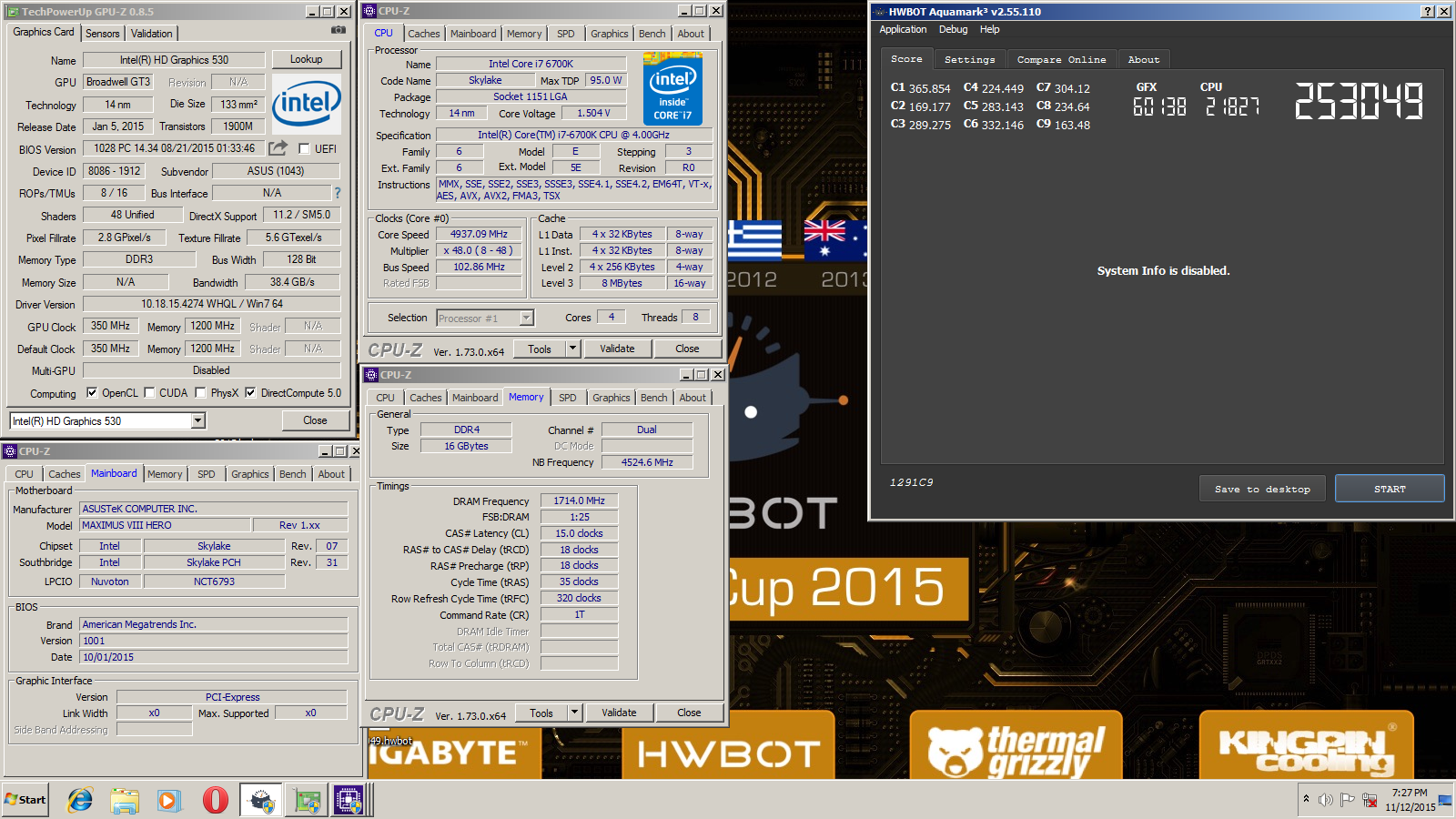Open the Debug menu in Aquamark
Screen dimensions: 1456x819
click(954, 29)
